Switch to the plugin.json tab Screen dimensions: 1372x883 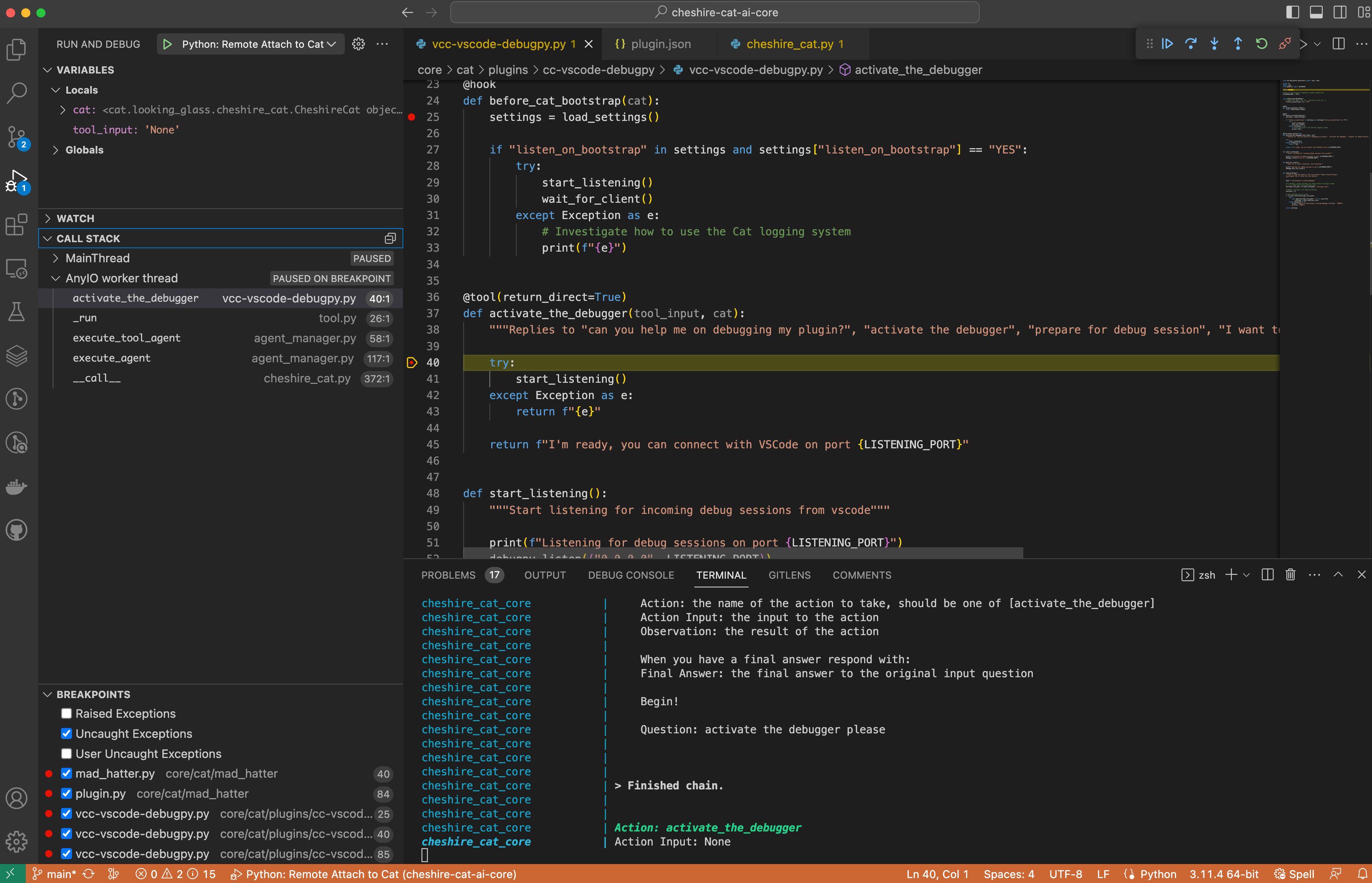[661, 44]
